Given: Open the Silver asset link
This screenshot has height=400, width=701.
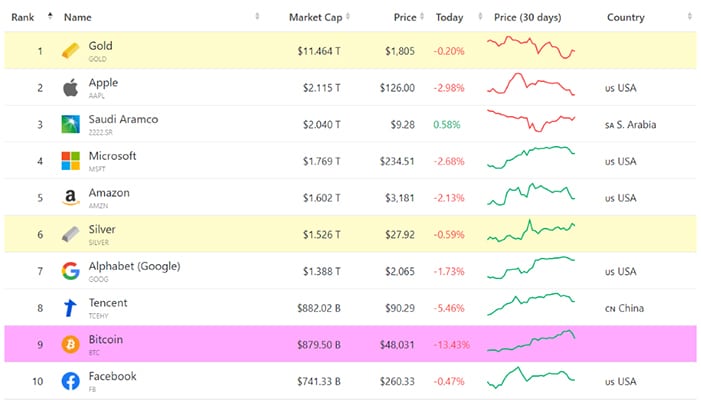Looking at the screenshot, I should 102,229.
